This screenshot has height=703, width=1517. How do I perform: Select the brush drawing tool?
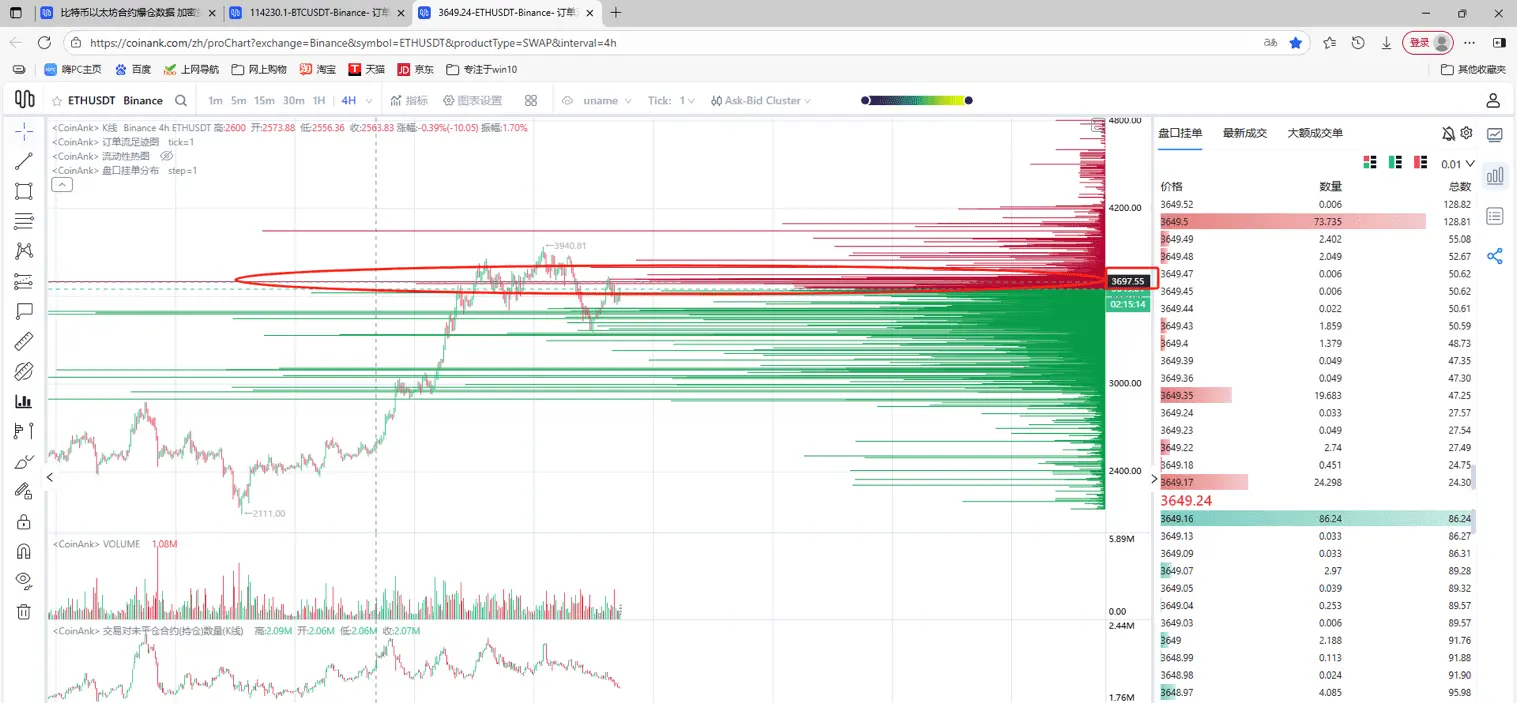[24, 462]
